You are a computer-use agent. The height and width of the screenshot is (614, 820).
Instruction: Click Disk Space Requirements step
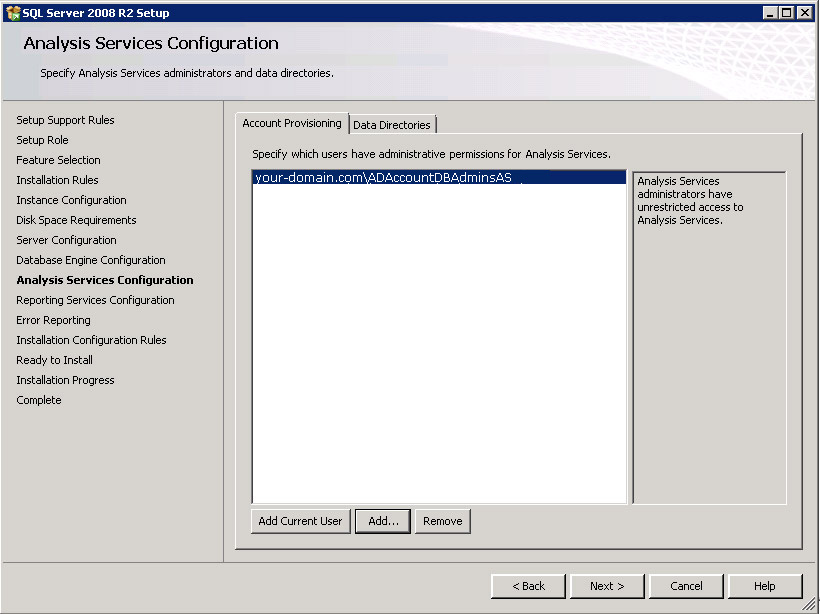coord(76,220)
